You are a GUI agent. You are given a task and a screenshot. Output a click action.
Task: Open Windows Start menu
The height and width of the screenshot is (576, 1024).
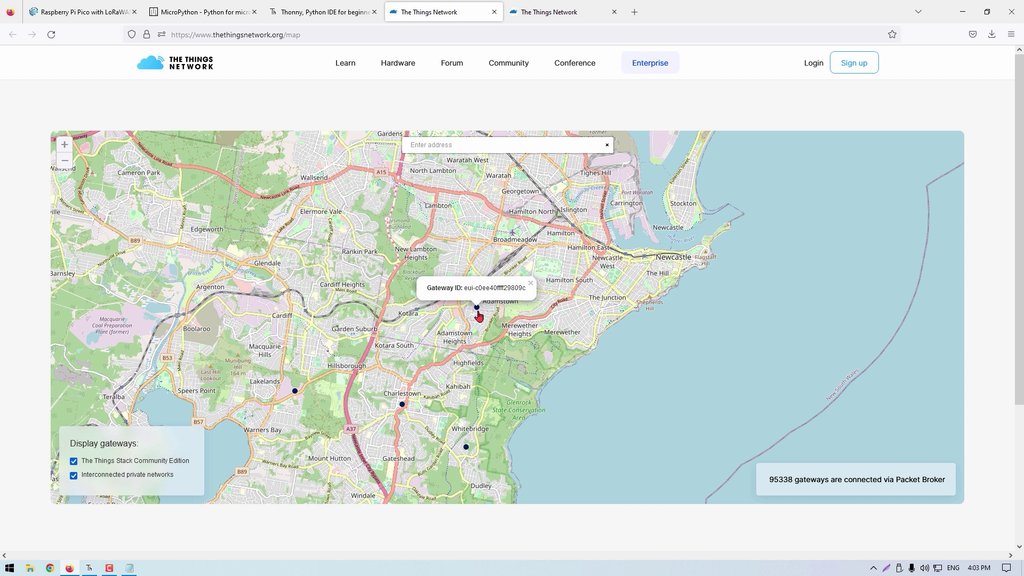click(x=10, y=568)
